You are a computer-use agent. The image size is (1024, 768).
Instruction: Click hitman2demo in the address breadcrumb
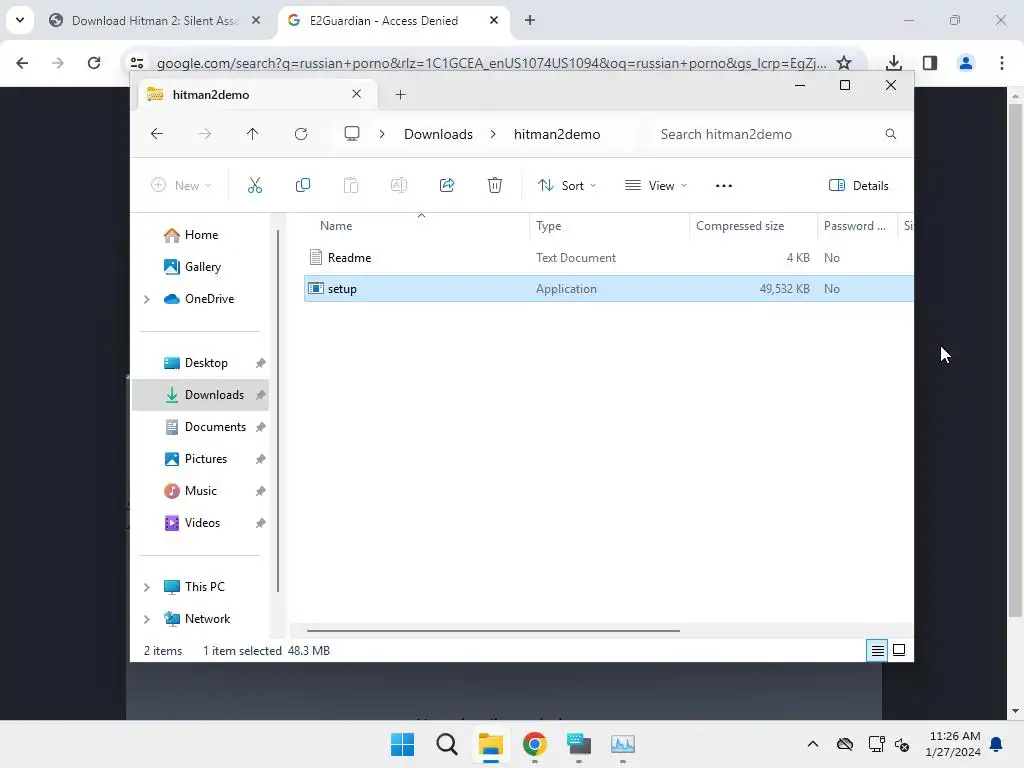[557, 134]
